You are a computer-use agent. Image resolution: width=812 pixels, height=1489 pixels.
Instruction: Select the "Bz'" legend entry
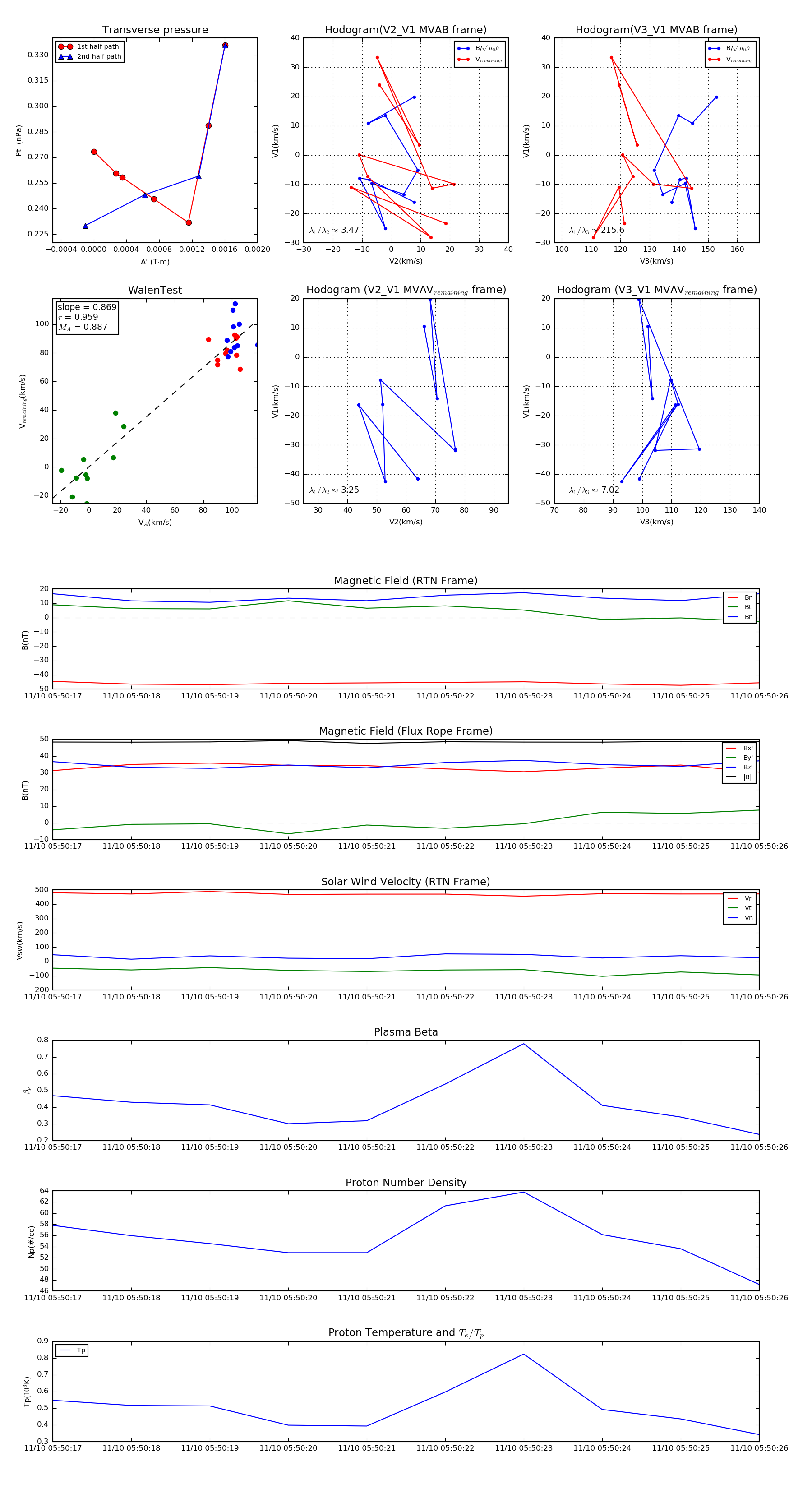pyautogui.click(x=740, y=767)
